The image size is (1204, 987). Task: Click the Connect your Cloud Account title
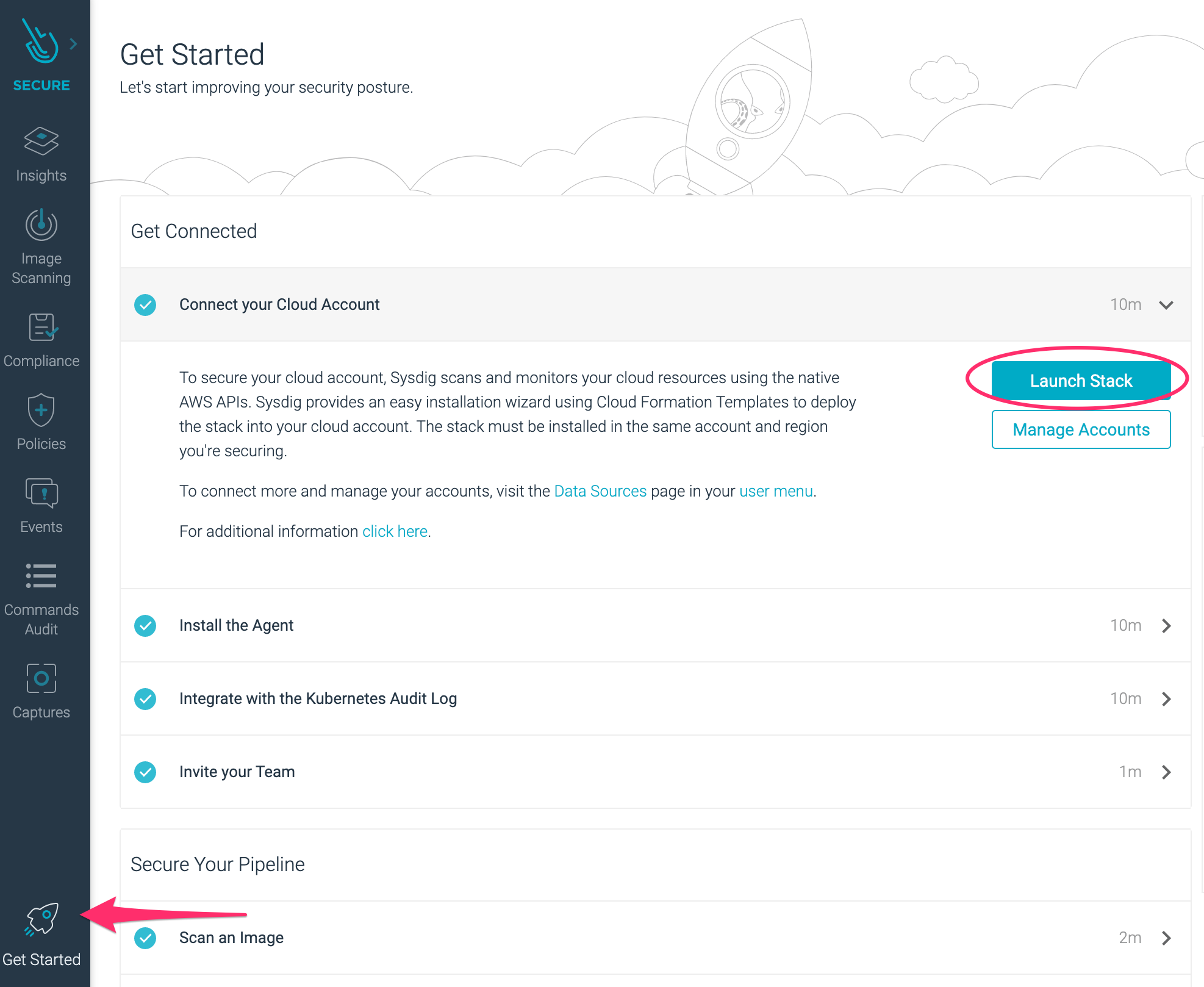(279, 304)
